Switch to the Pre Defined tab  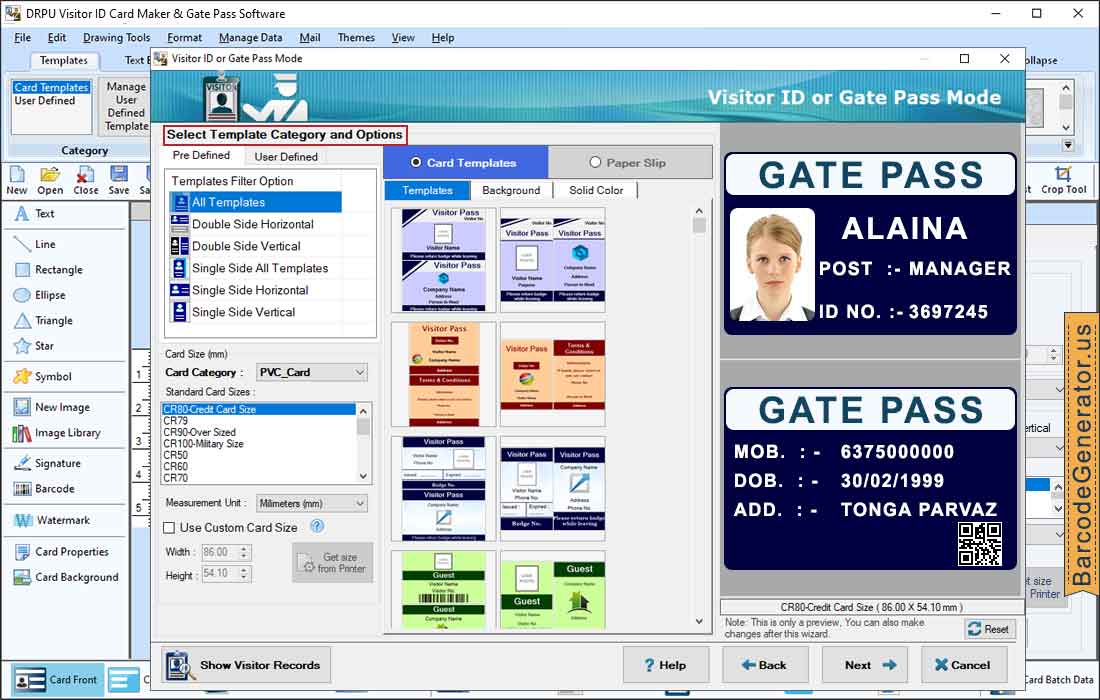201,155
